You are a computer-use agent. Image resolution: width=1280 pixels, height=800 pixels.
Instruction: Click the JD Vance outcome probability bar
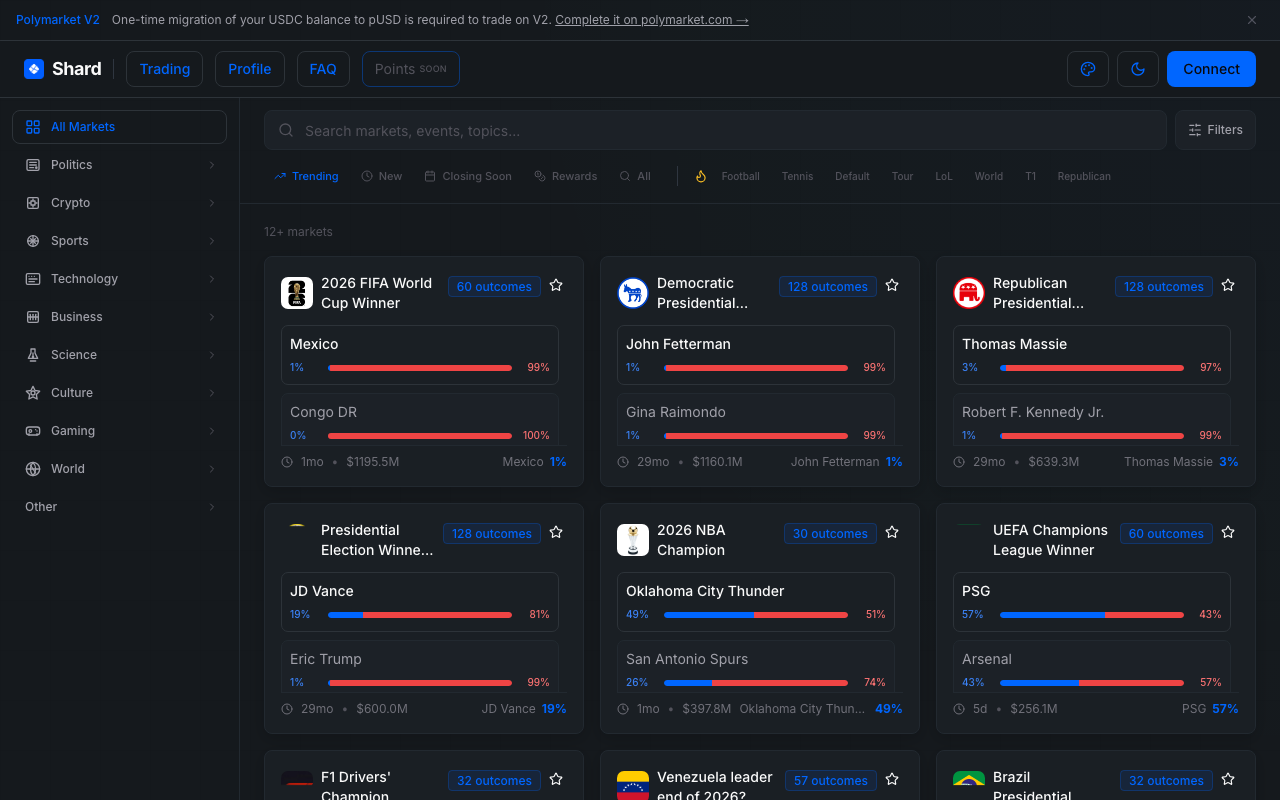(420, 615)
